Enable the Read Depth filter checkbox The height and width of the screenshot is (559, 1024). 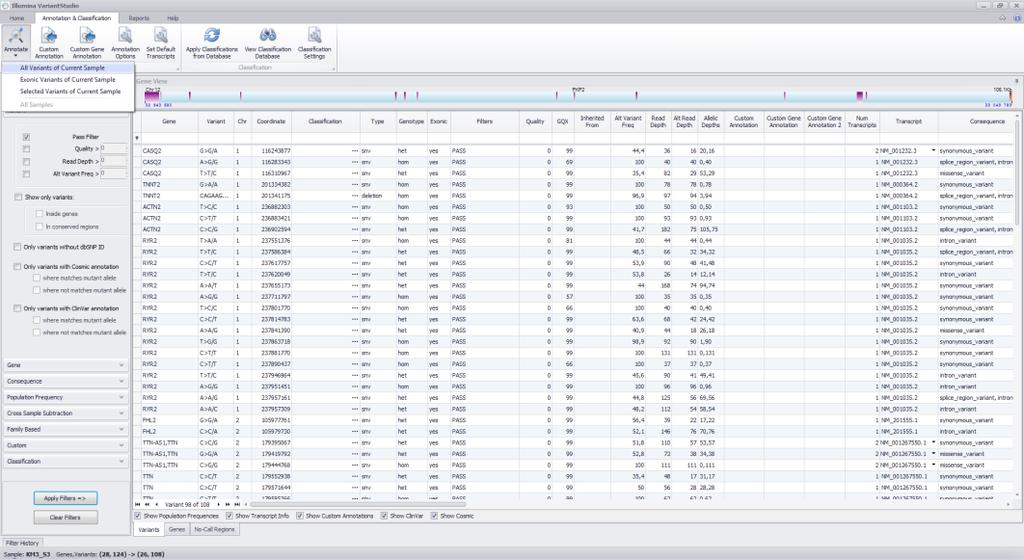(26, 161)
